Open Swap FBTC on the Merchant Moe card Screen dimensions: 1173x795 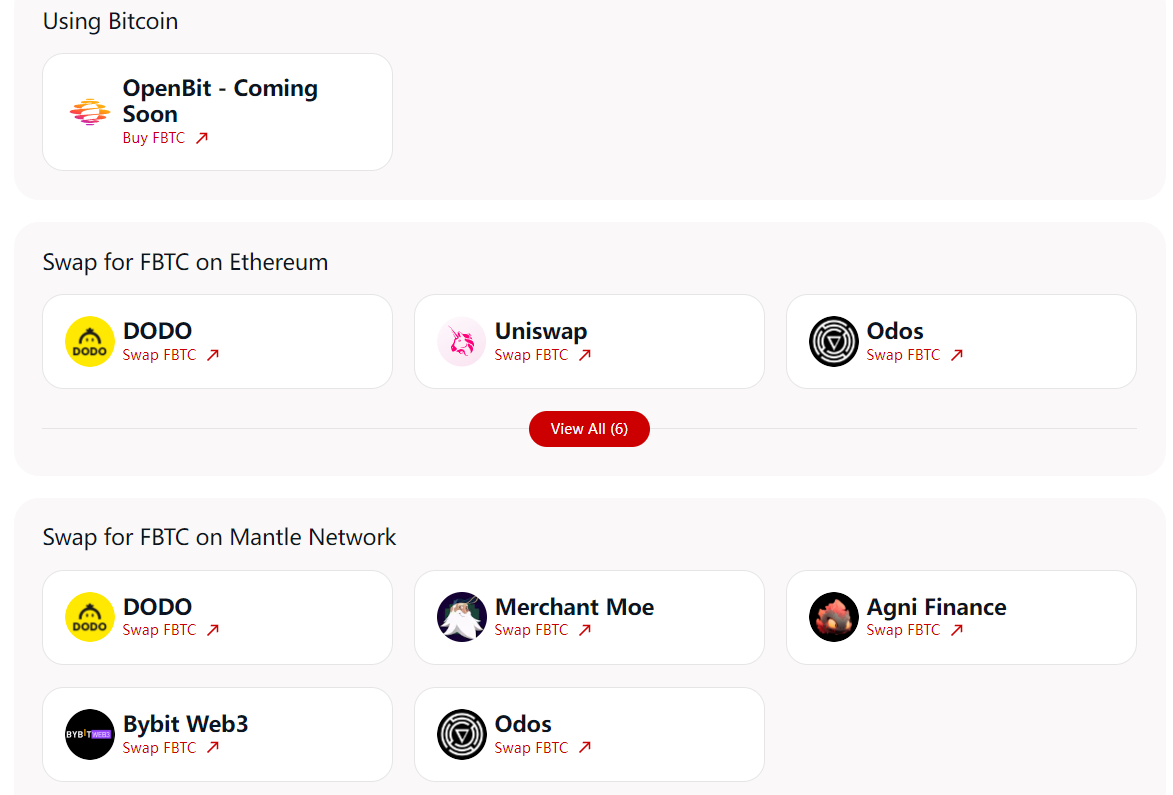(x=531, y=630)
